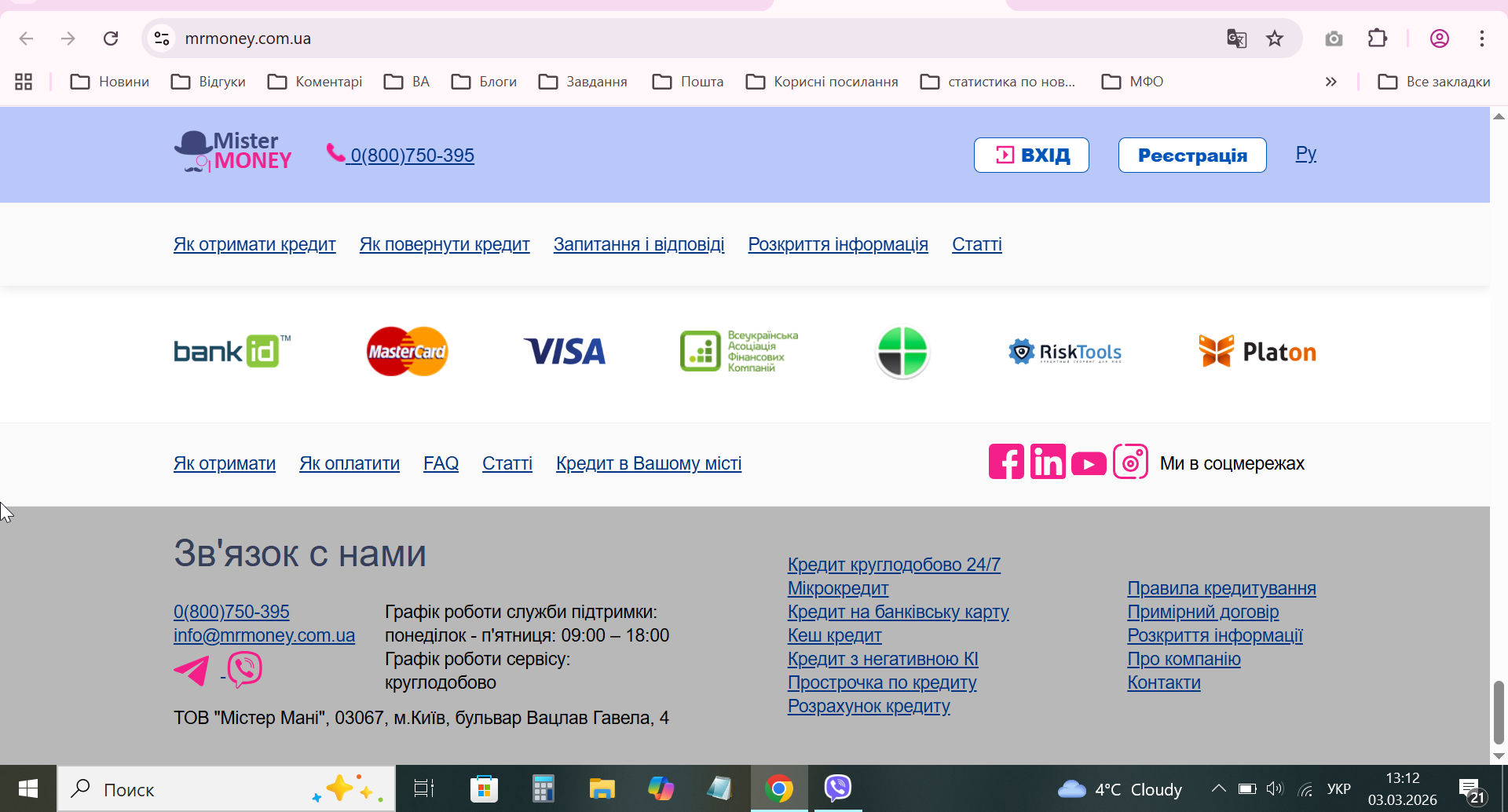Open the МФО bookmark folder

pyautogui.click(x=1133, y=82)
